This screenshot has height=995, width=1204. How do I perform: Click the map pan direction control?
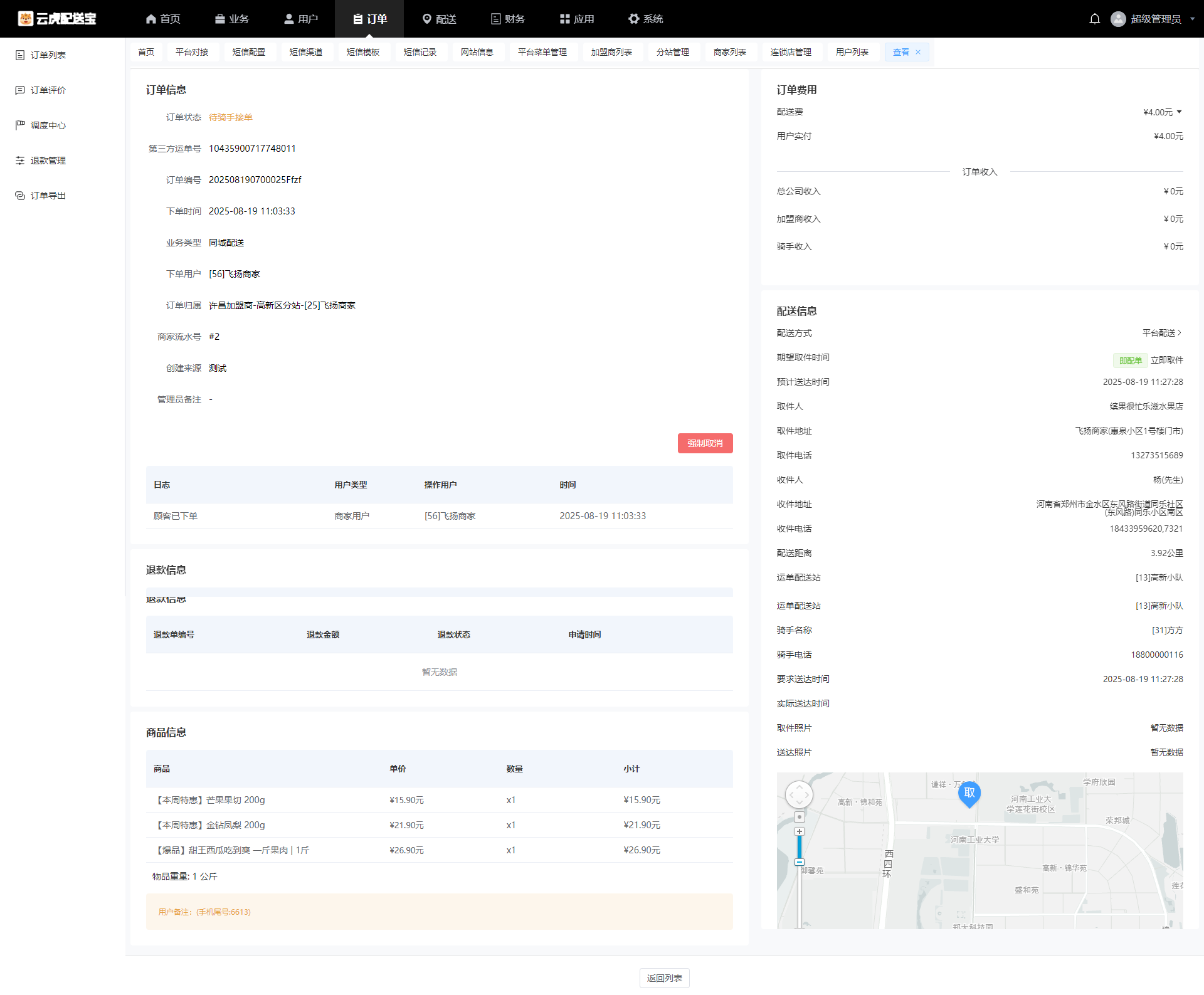click(799, 796)
